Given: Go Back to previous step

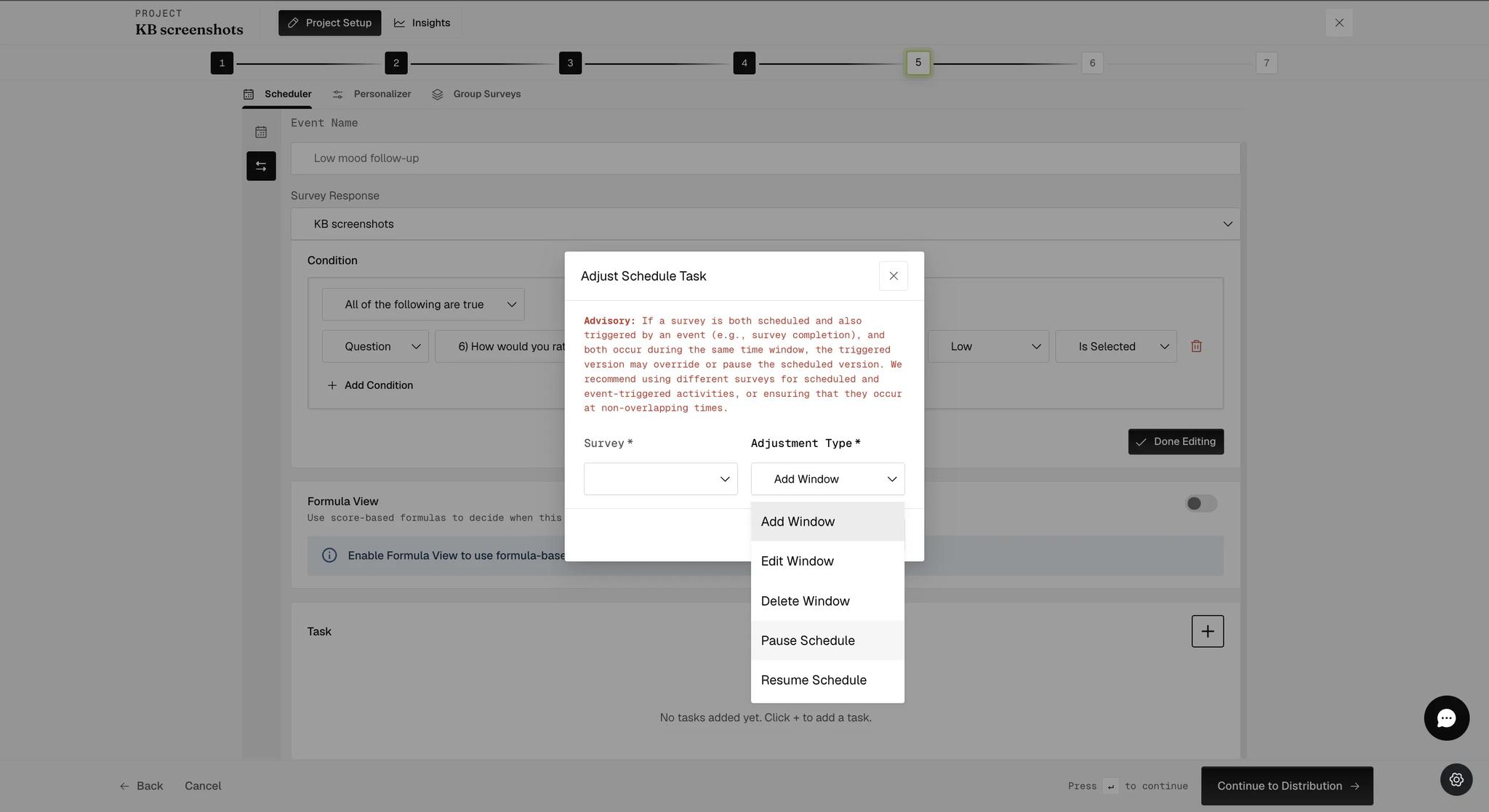Looking at the screenshot, I should (x=141, y=786).
